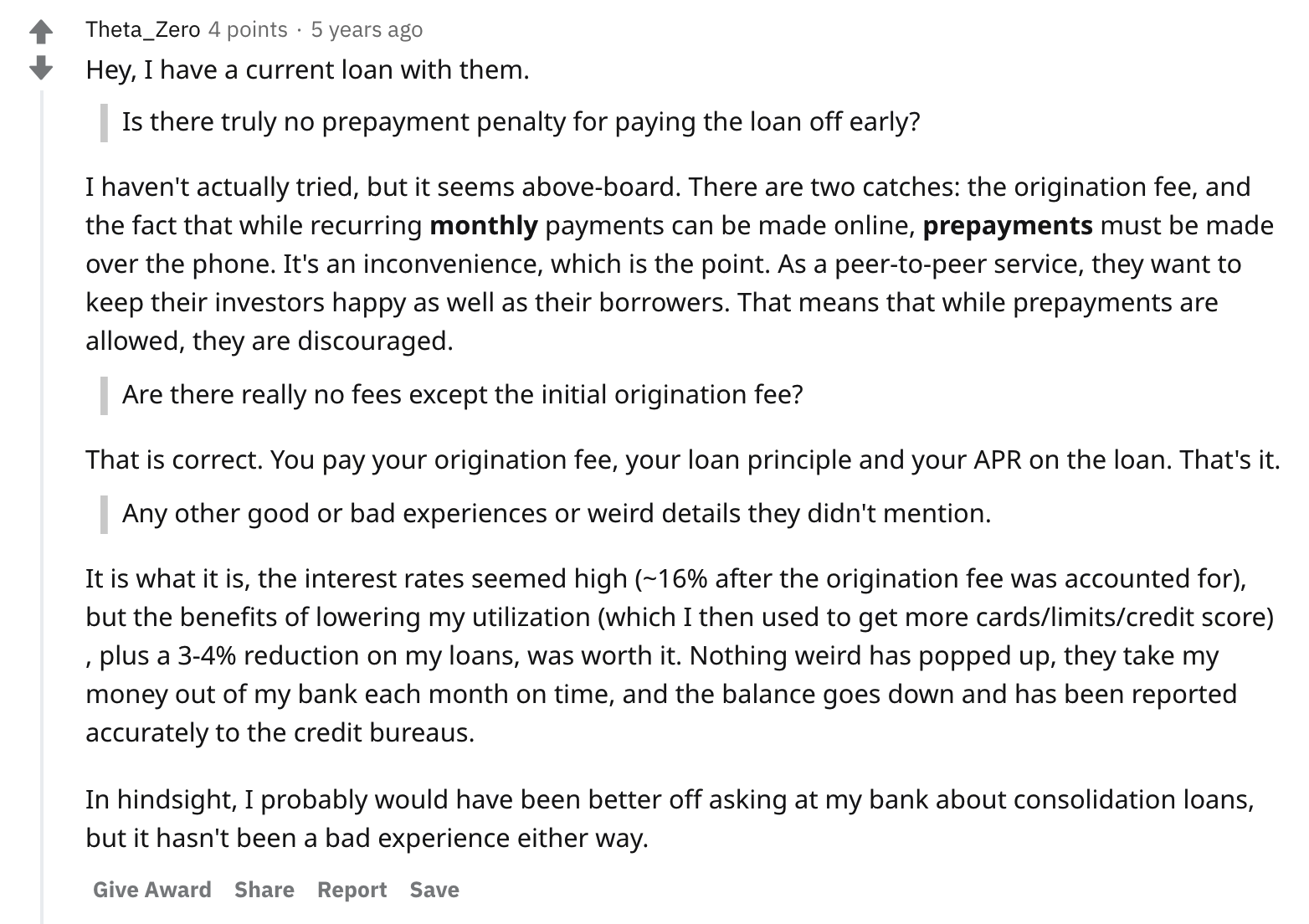Click the quoted prepayment penalty question
This screenshot has width=1309, height=924.
pos(521,122)
